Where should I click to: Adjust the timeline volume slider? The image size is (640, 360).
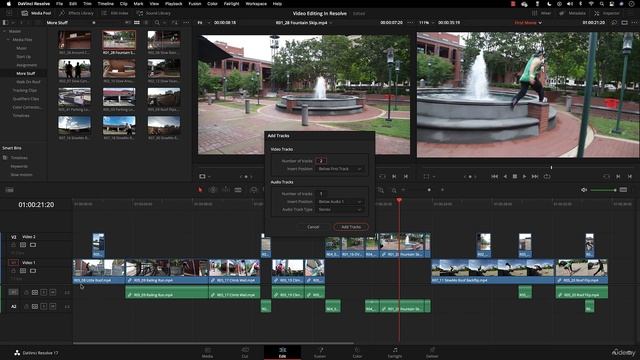(x=603, y=190)
